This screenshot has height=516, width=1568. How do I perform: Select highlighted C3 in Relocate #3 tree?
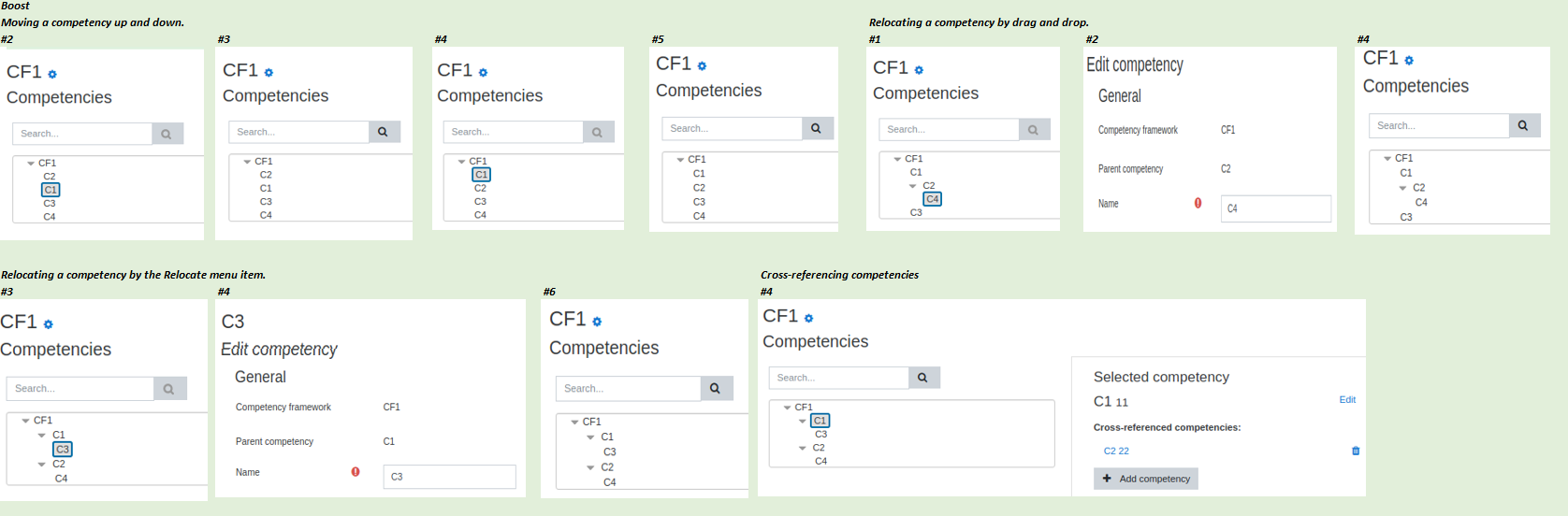(63, 450)
